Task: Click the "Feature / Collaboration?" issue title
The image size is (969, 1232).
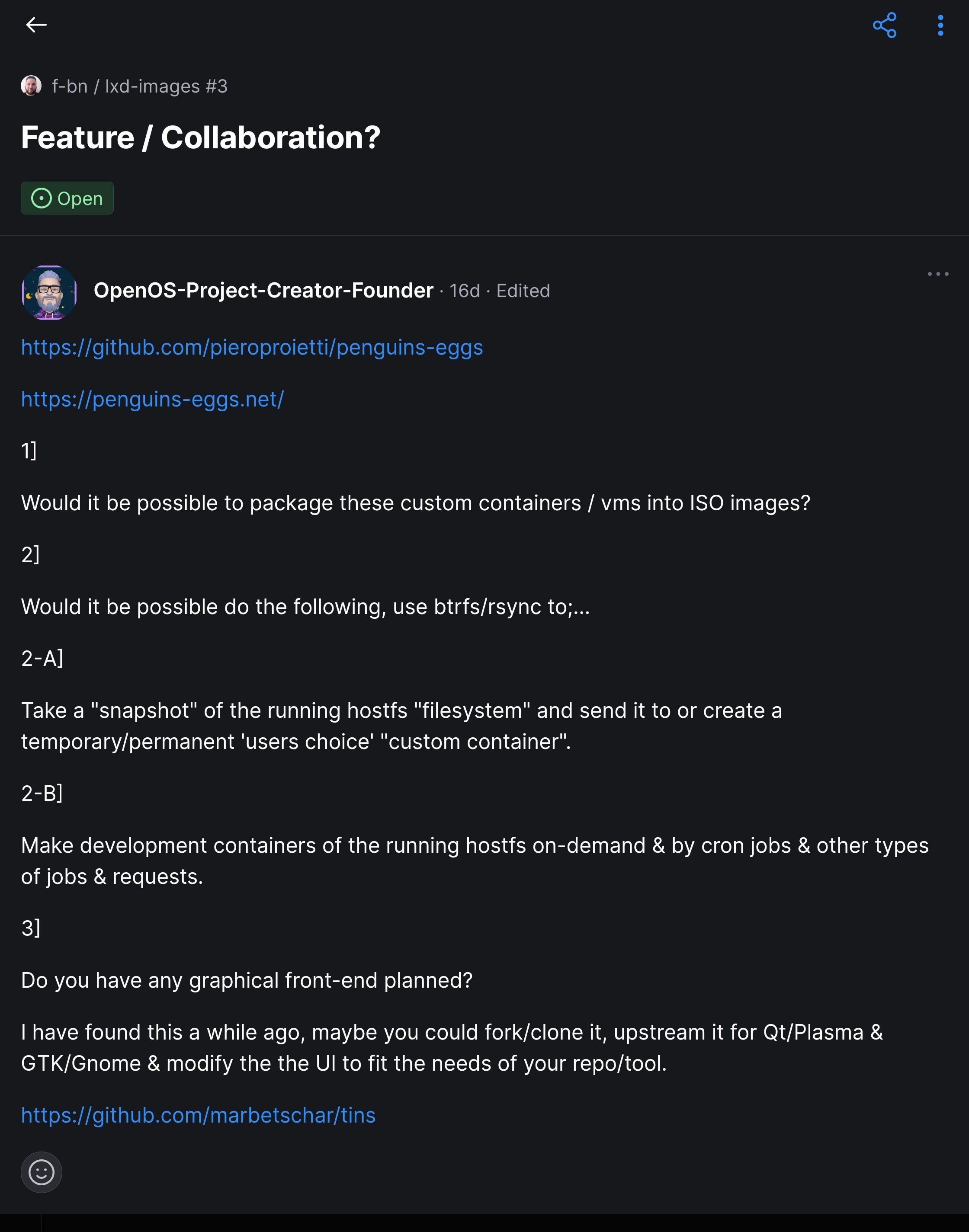Action: (x=200, y=138)
